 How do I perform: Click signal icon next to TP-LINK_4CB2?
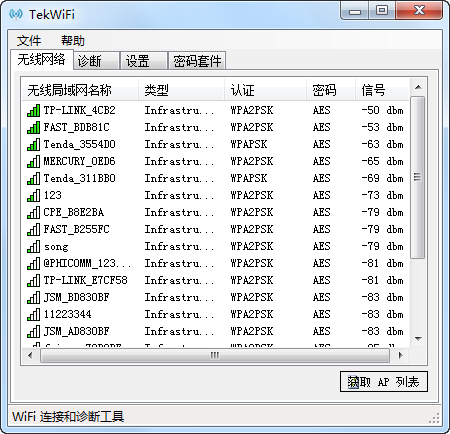coord(33,110)
